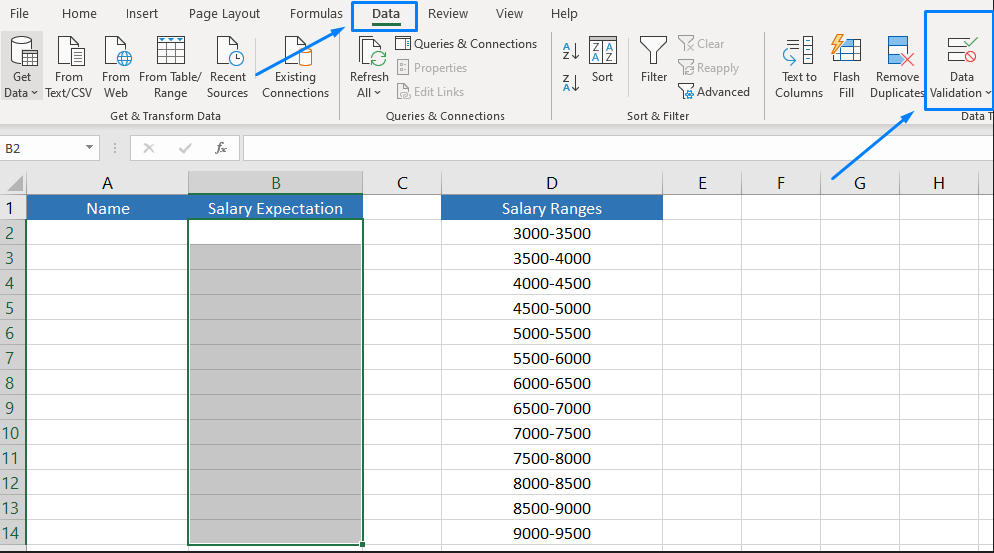
Task: Select cell with 4500-5000
Action: tap(552, 308)
